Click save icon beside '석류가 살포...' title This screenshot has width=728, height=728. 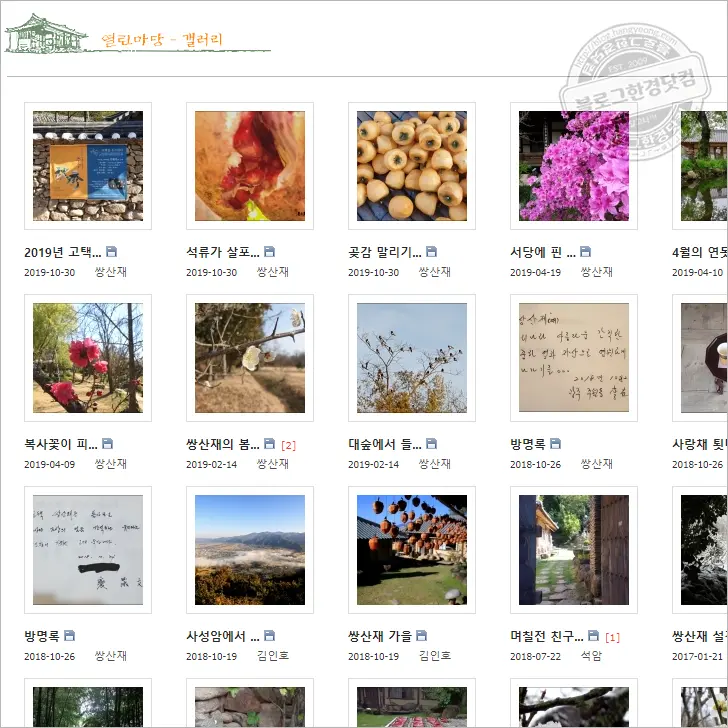(x=269, y=252)
